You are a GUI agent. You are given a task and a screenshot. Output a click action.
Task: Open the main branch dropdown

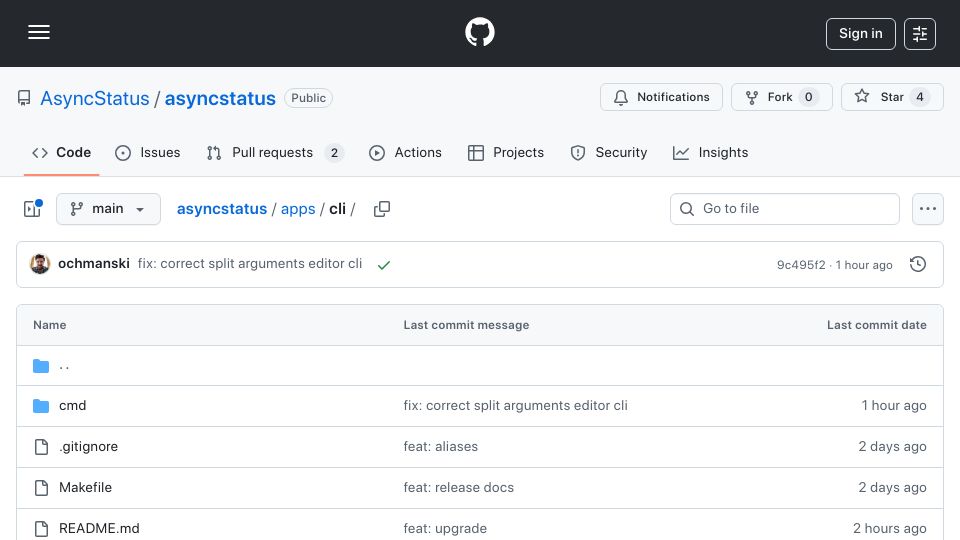pos(108,209)
